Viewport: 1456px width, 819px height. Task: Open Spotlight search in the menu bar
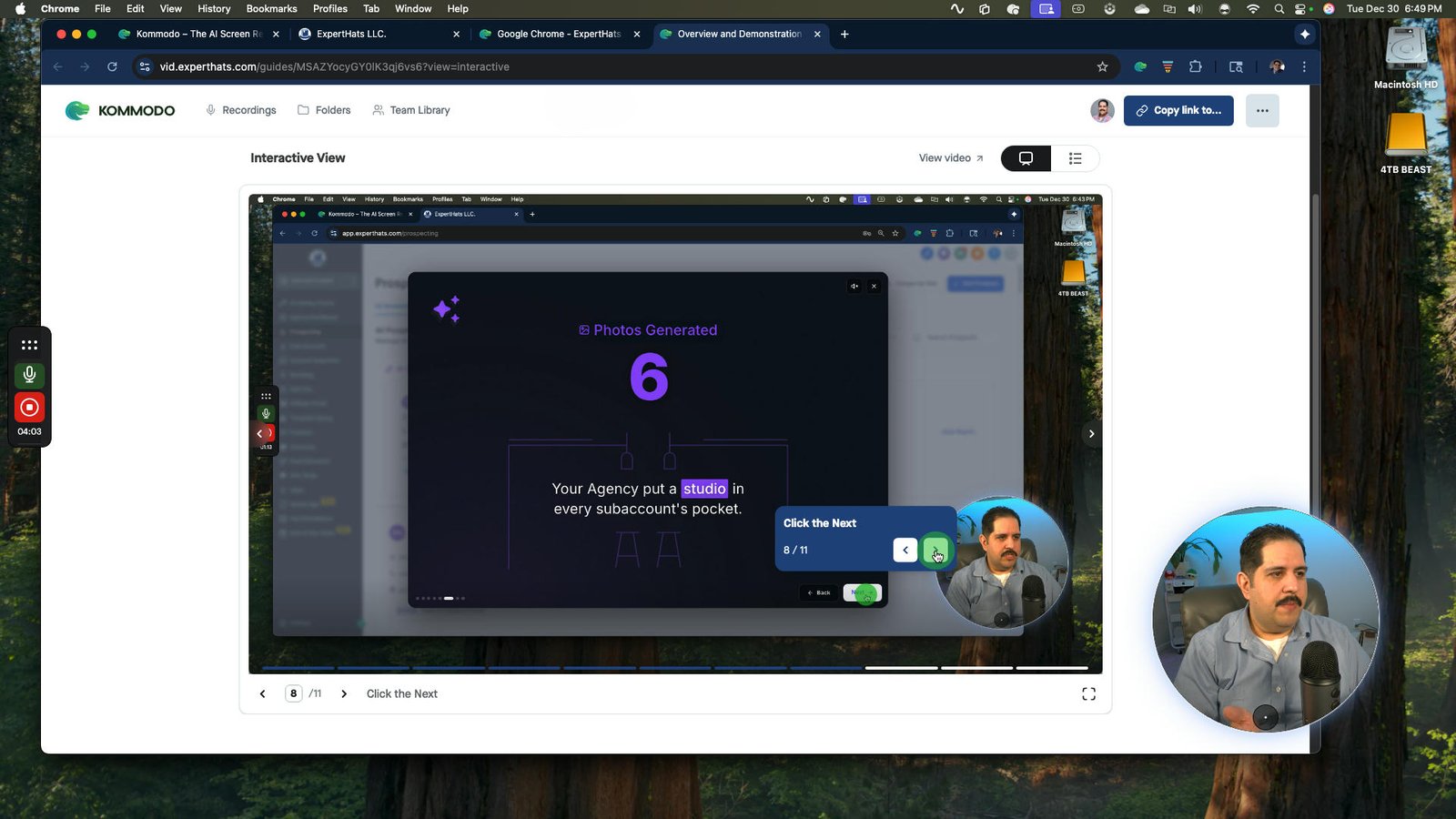(1279, 8)
